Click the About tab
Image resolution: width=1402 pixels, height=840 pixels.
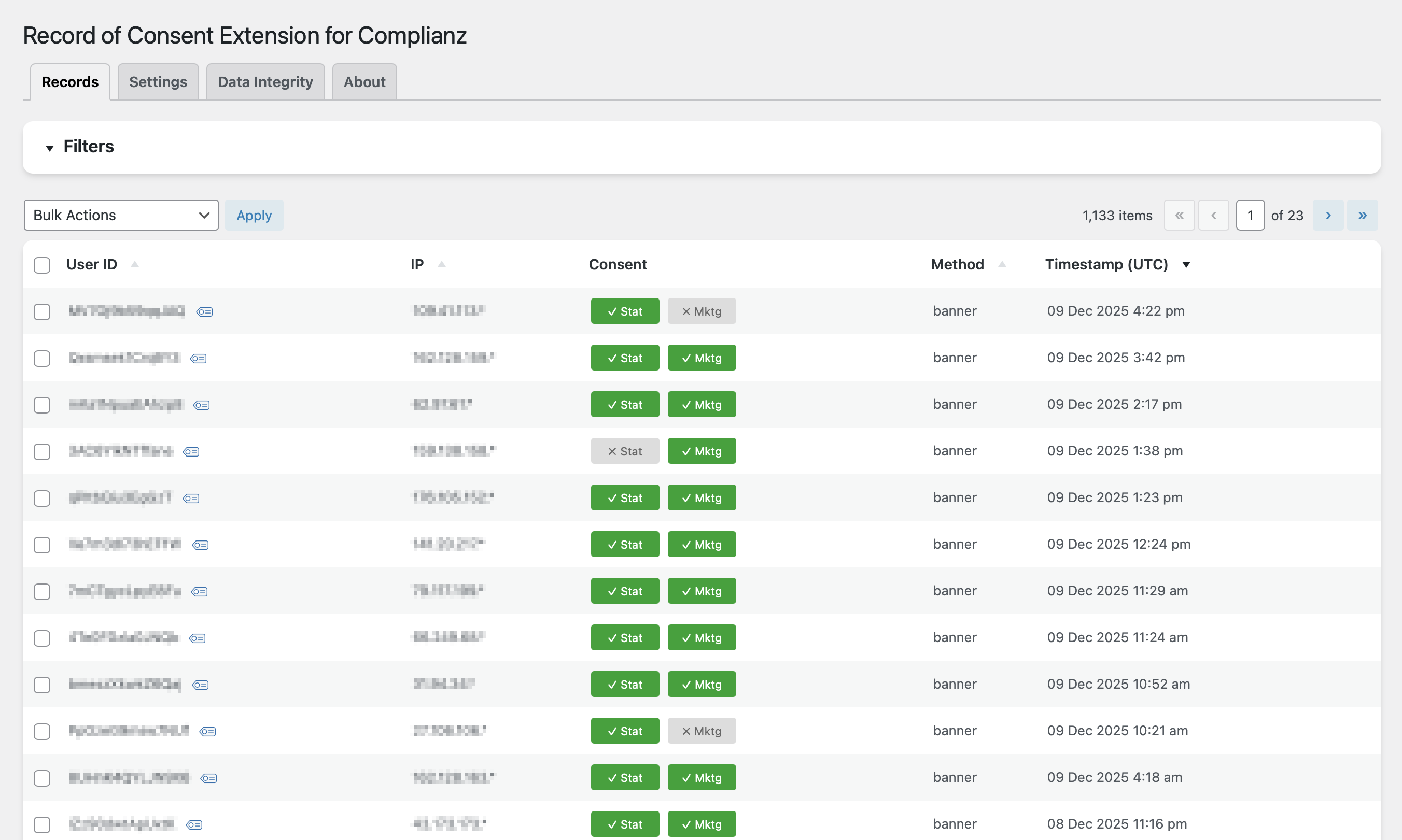pyautogui.click(x=364, y=82)
